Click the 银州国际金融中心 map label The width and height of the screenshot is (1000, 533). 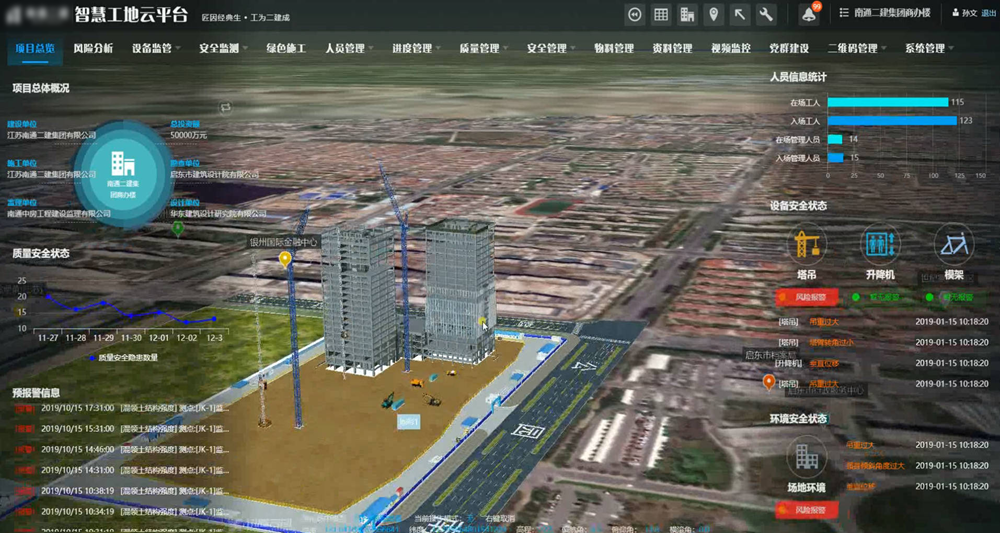tap(284, 242)
